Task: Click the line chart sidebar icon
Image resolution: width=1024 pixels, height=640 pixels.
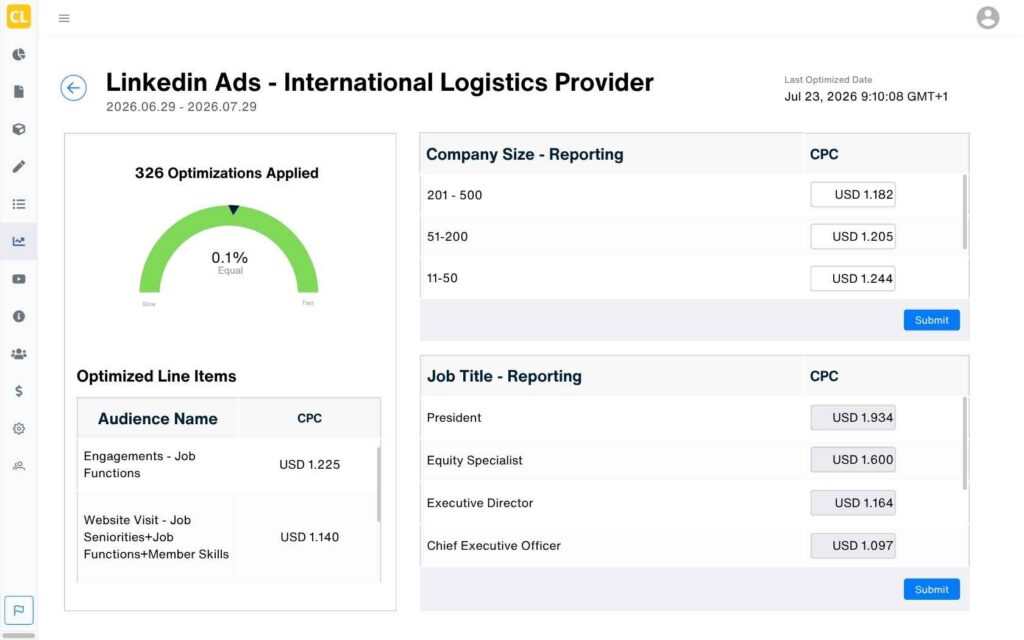Action: tap(19, 242)
